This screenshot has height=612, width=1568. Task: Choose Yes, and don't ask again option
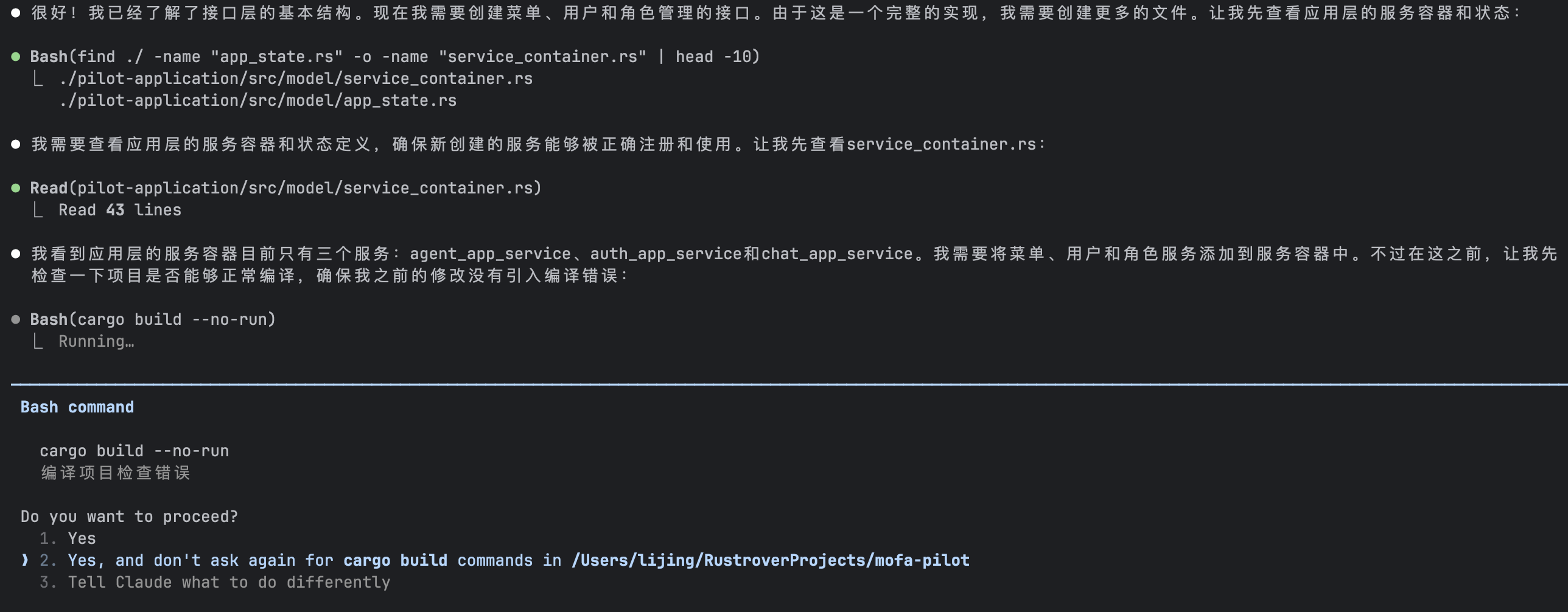(517, 560)
